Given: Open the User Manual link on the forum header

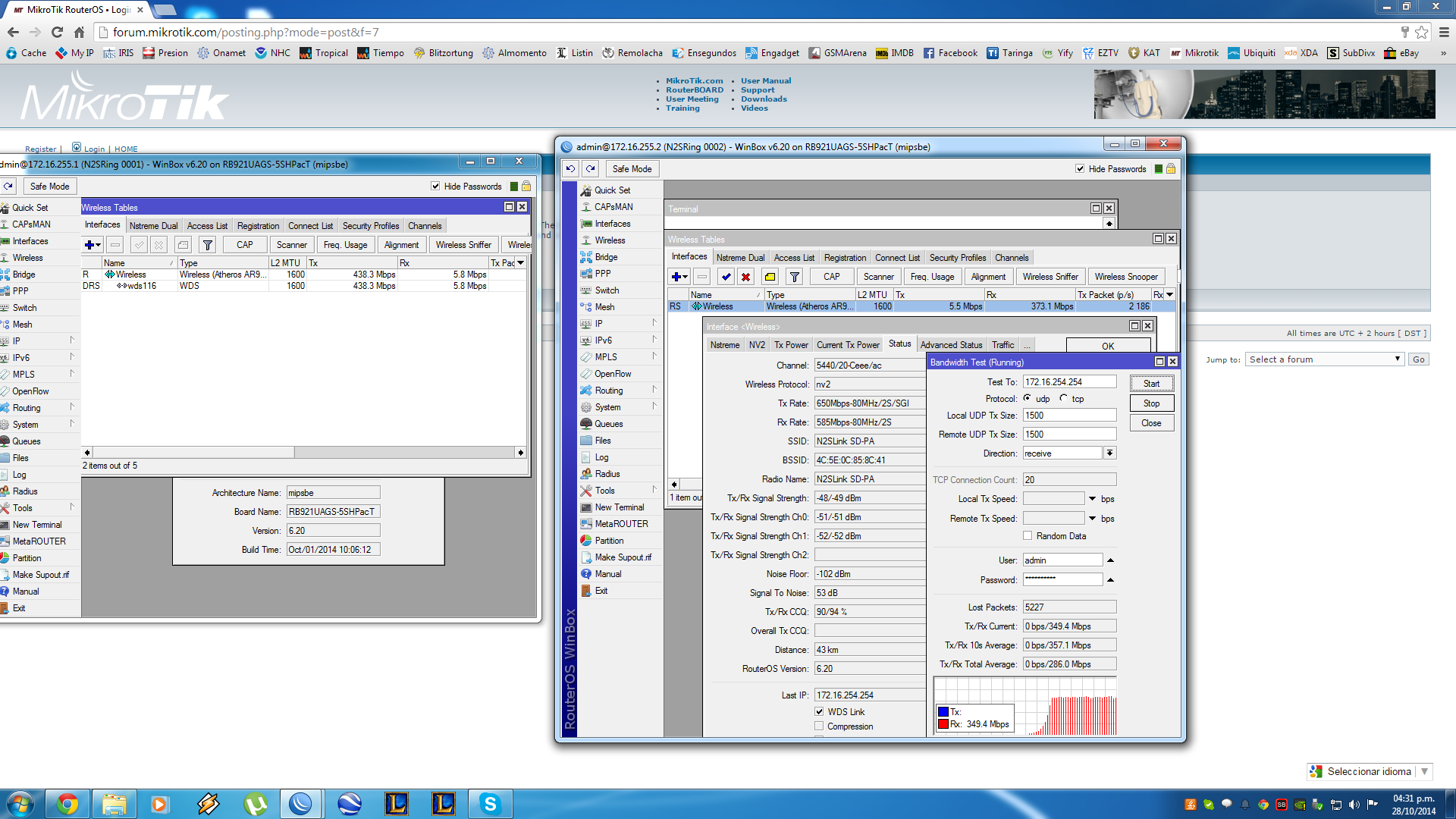Looking at the screenshot, I should tap(766, 80).
